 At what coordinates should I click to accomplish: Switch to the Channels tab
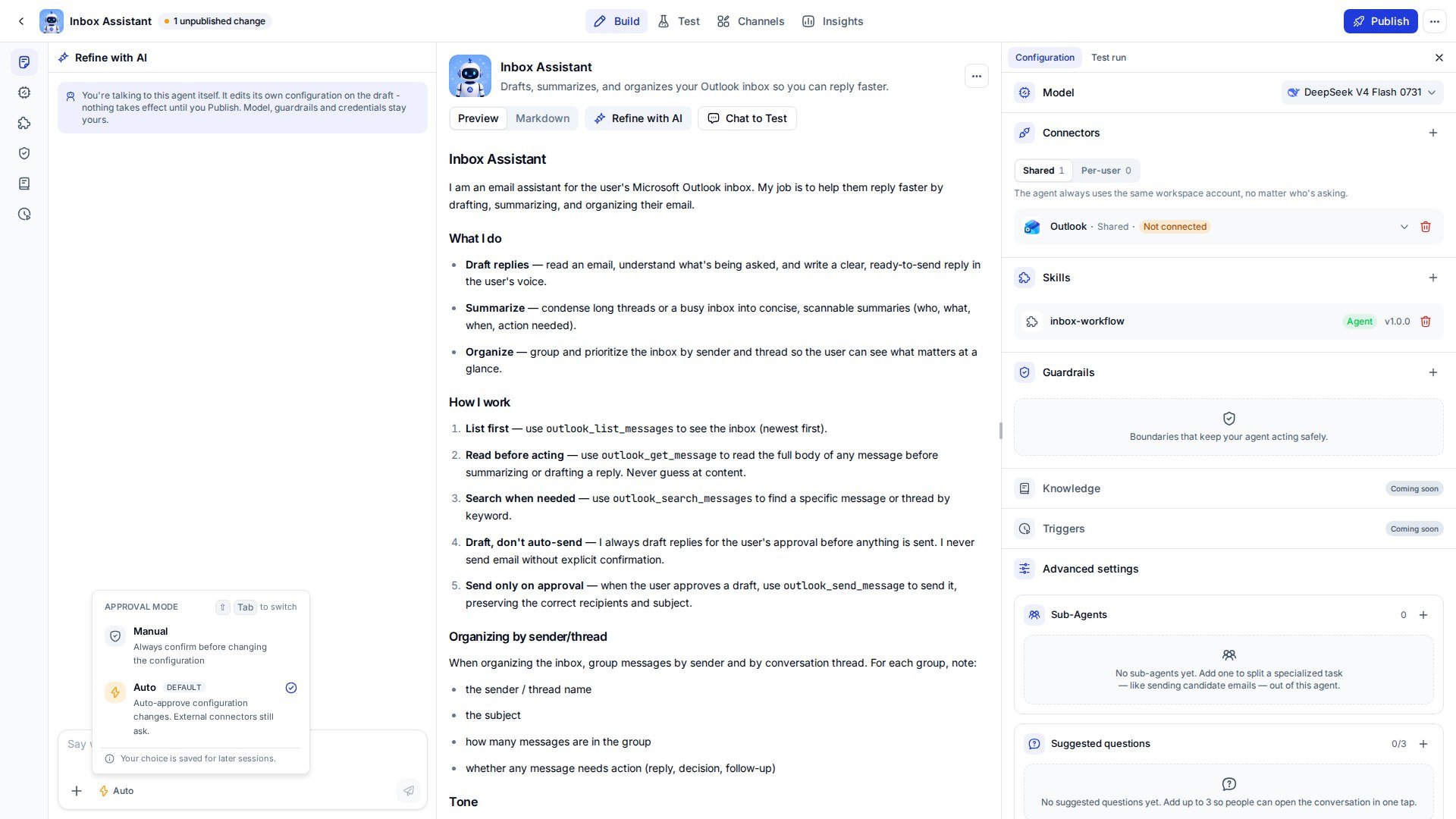pyautogui.click(x=751, y=21)
